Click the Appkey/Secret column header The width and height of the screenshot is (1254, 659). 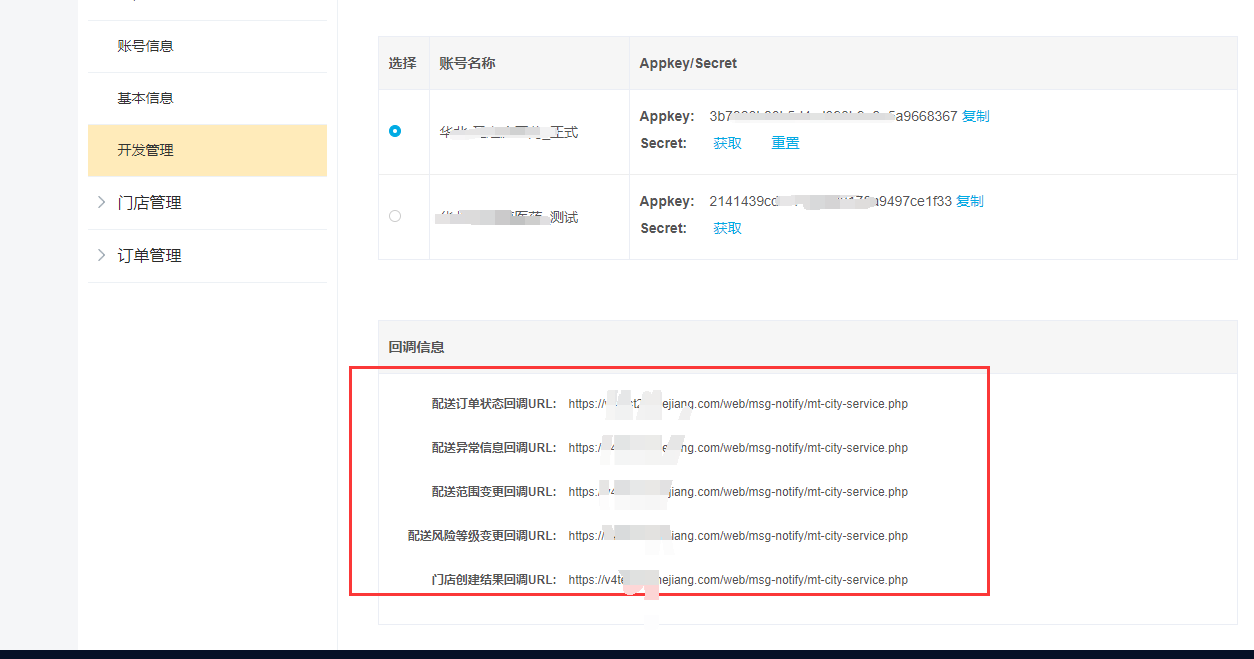688,63
